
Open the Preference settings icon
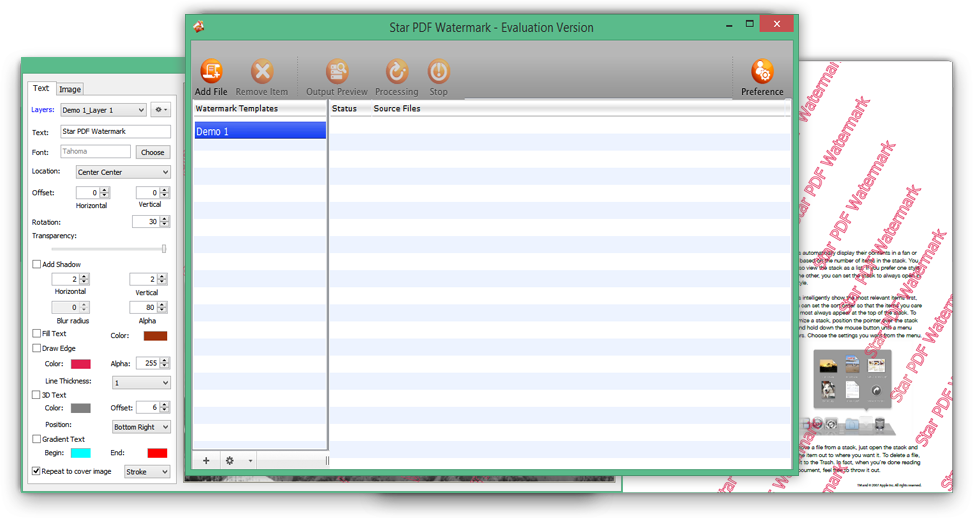pos(762,72)
